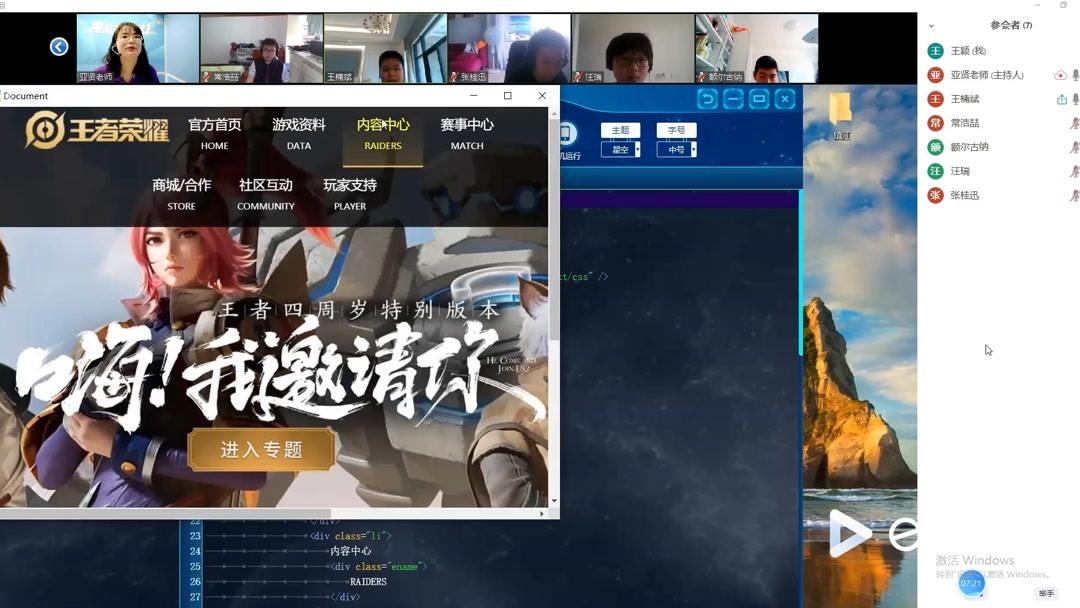Click the scrollbar up arrow in the Document window
Viewport: 1080px width, 608px height.
(553, 114)
